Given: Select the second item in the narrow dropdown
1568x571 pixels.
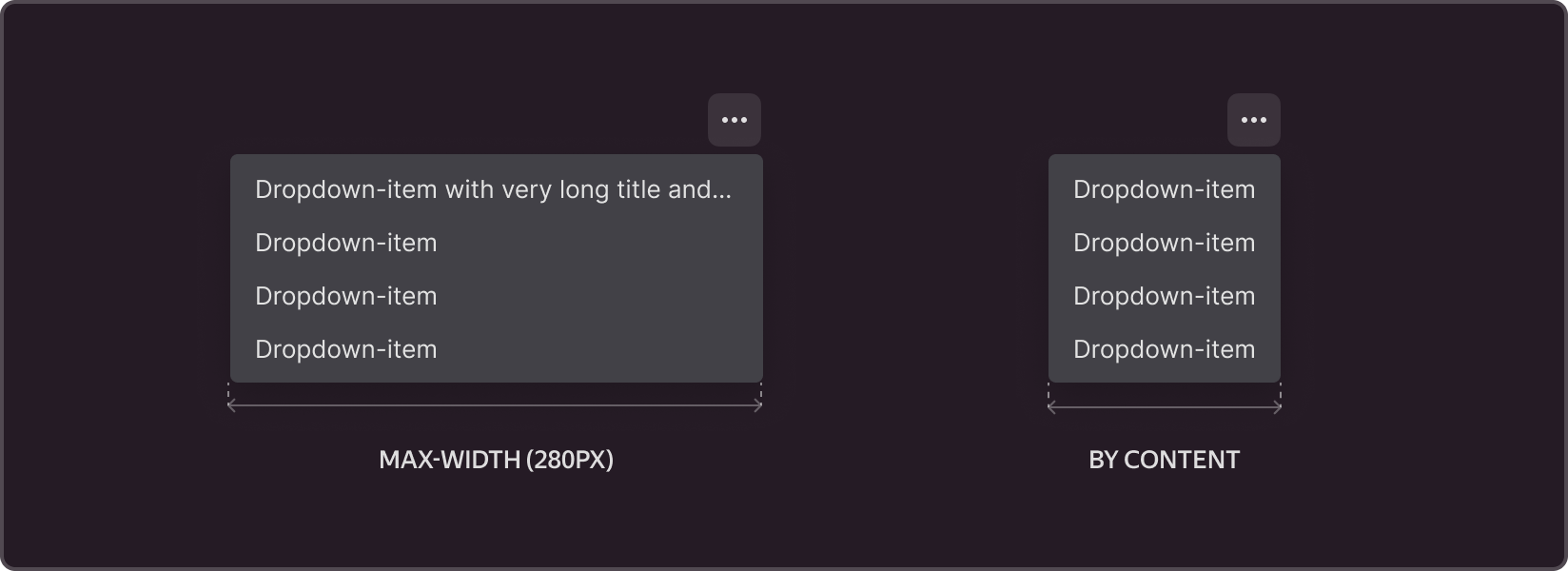Looking at the screenshot, I should click(1164, 243).
